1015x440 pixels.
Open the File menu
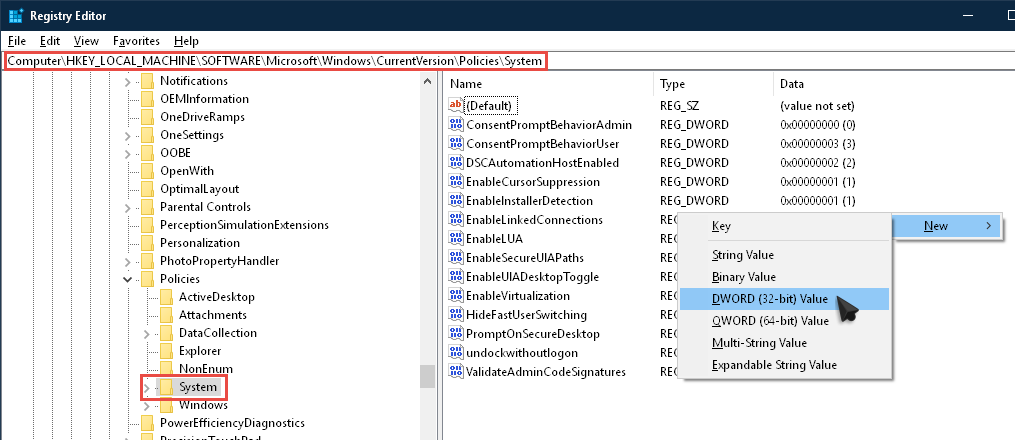click(x=17, y=41)
